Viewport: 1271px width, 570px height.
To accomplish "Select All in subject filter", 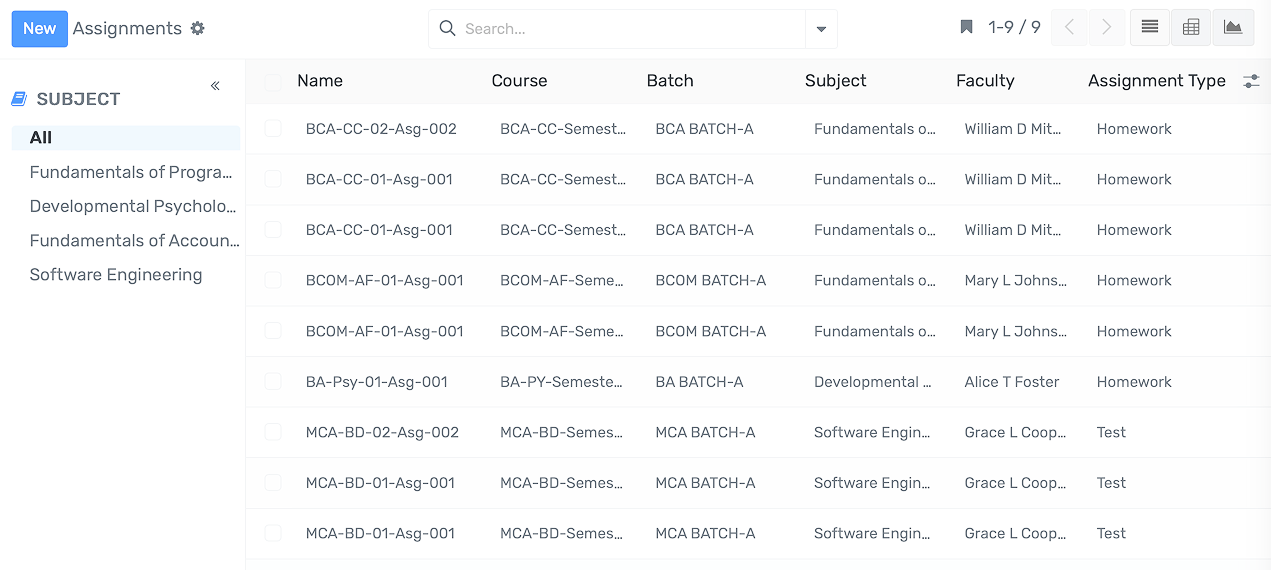I will pyautogui.click(x=126, y=138).
